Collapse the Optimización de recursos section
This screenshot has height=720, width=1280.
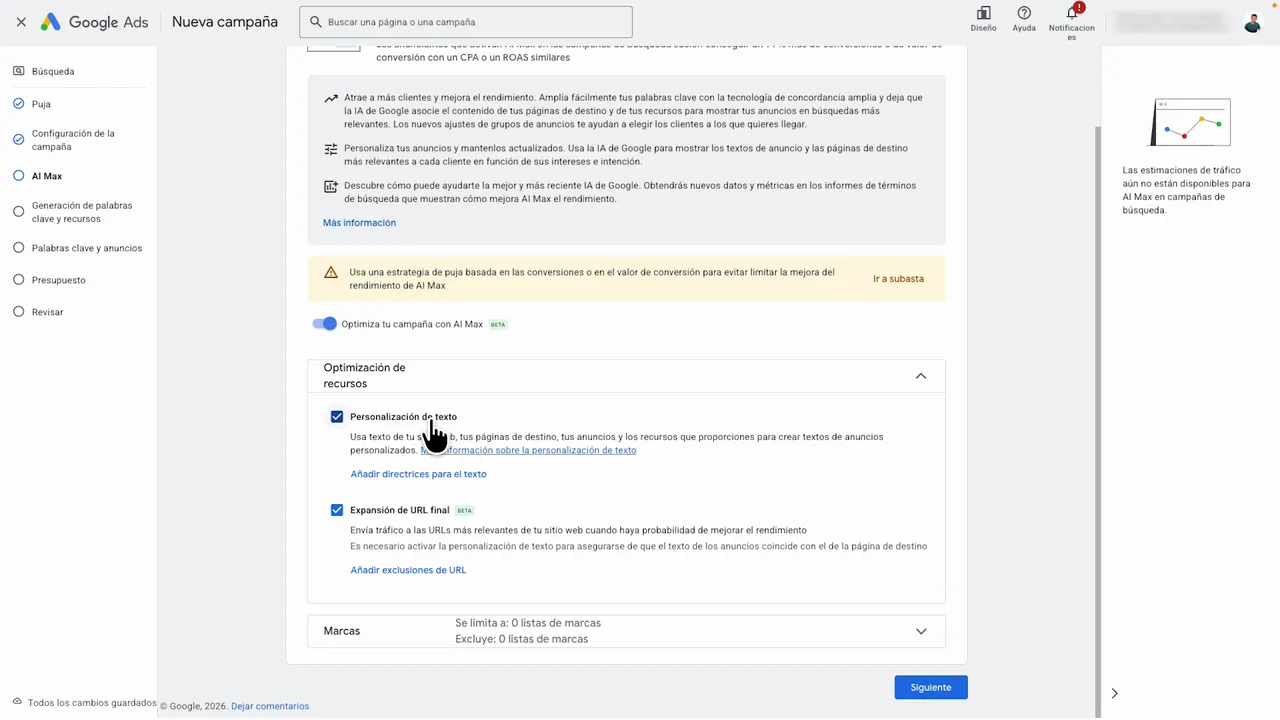tap(921, 376)
